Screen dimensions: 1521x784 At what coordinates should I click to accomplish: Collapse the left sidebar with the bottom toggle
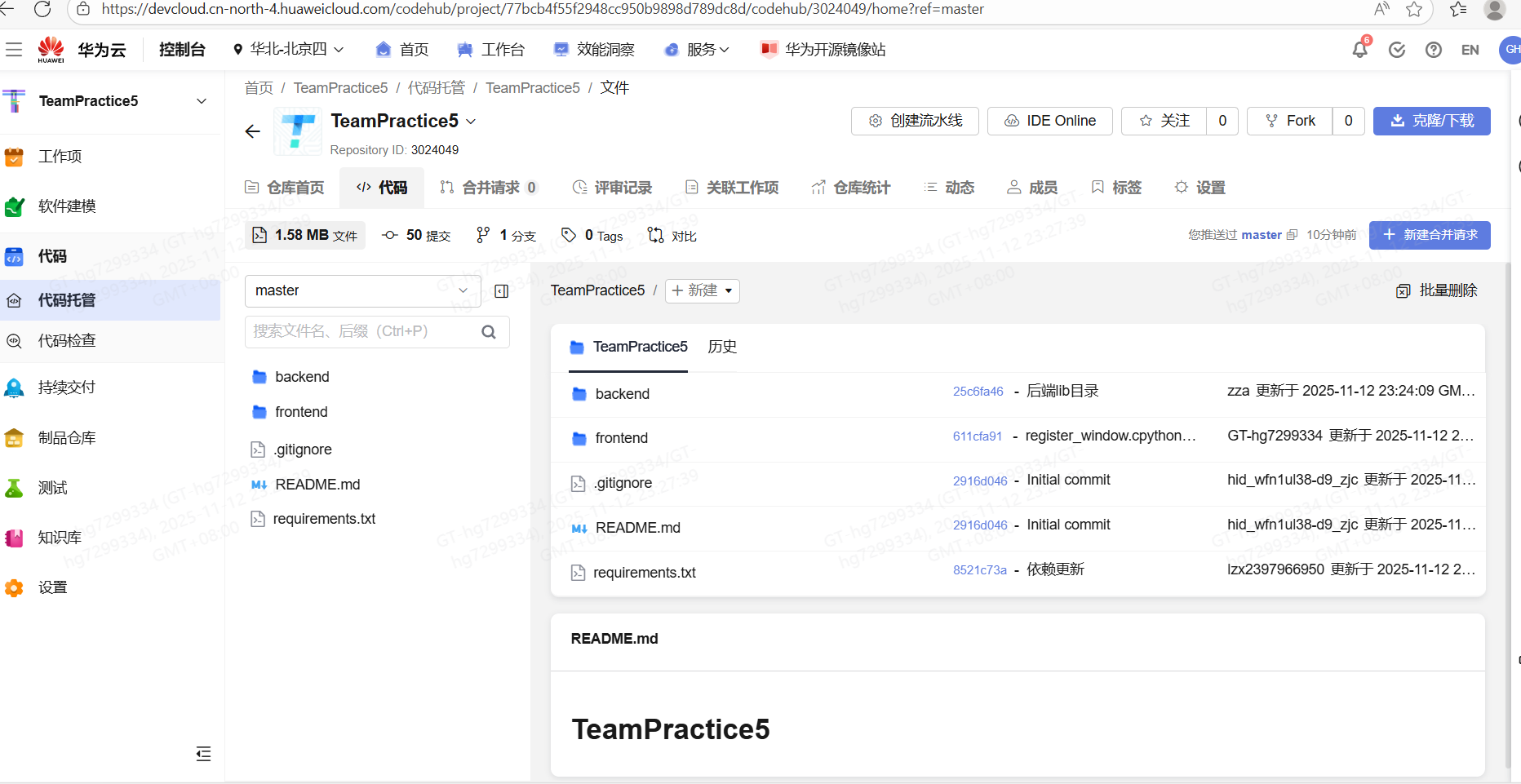203,755
